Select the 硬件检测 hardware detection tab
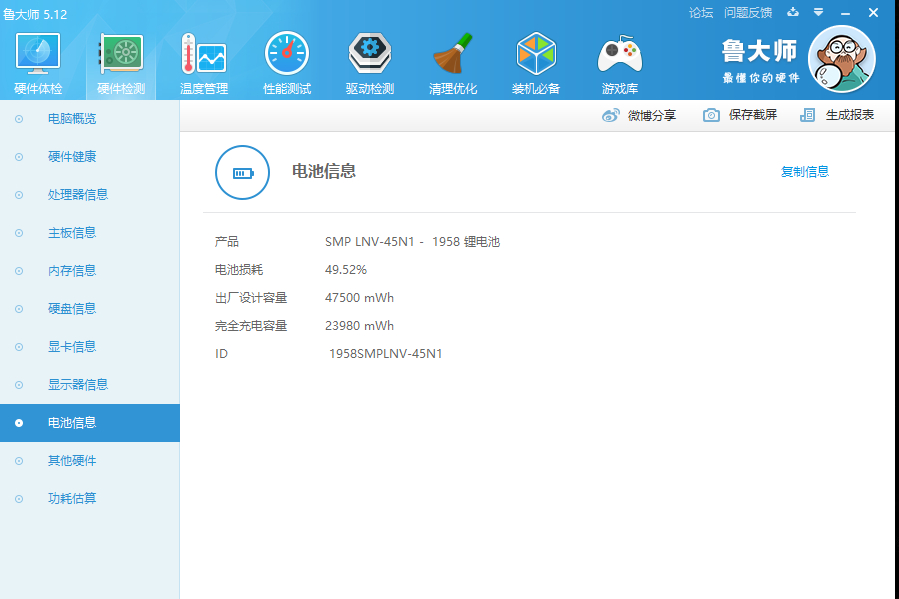Screen dimensions: 899x599 click(x=121, y=64)
